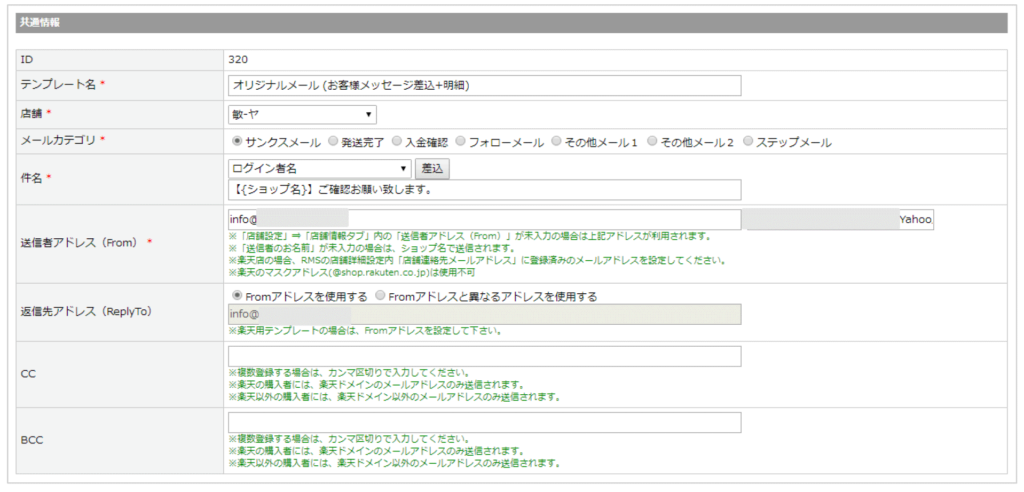Click the sender From address field
This screenshot has width=1024, height=492.
[x=484, y=219]
